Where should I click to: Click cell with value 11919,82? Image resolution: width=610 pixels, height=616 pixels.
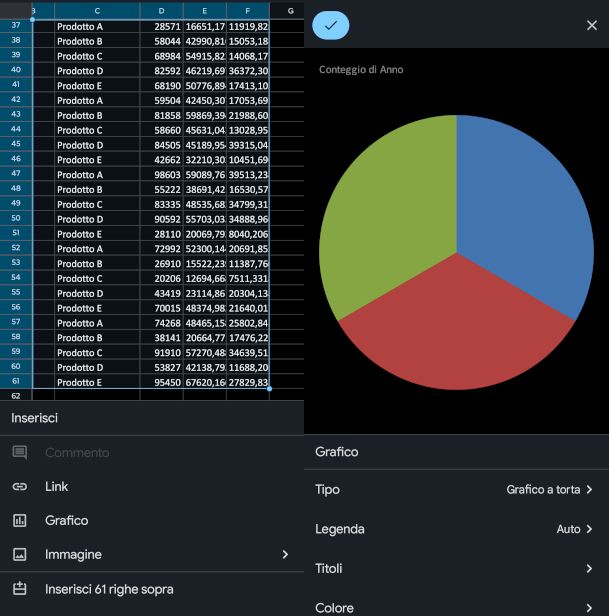pyautogui.click(x=248, y=26)
